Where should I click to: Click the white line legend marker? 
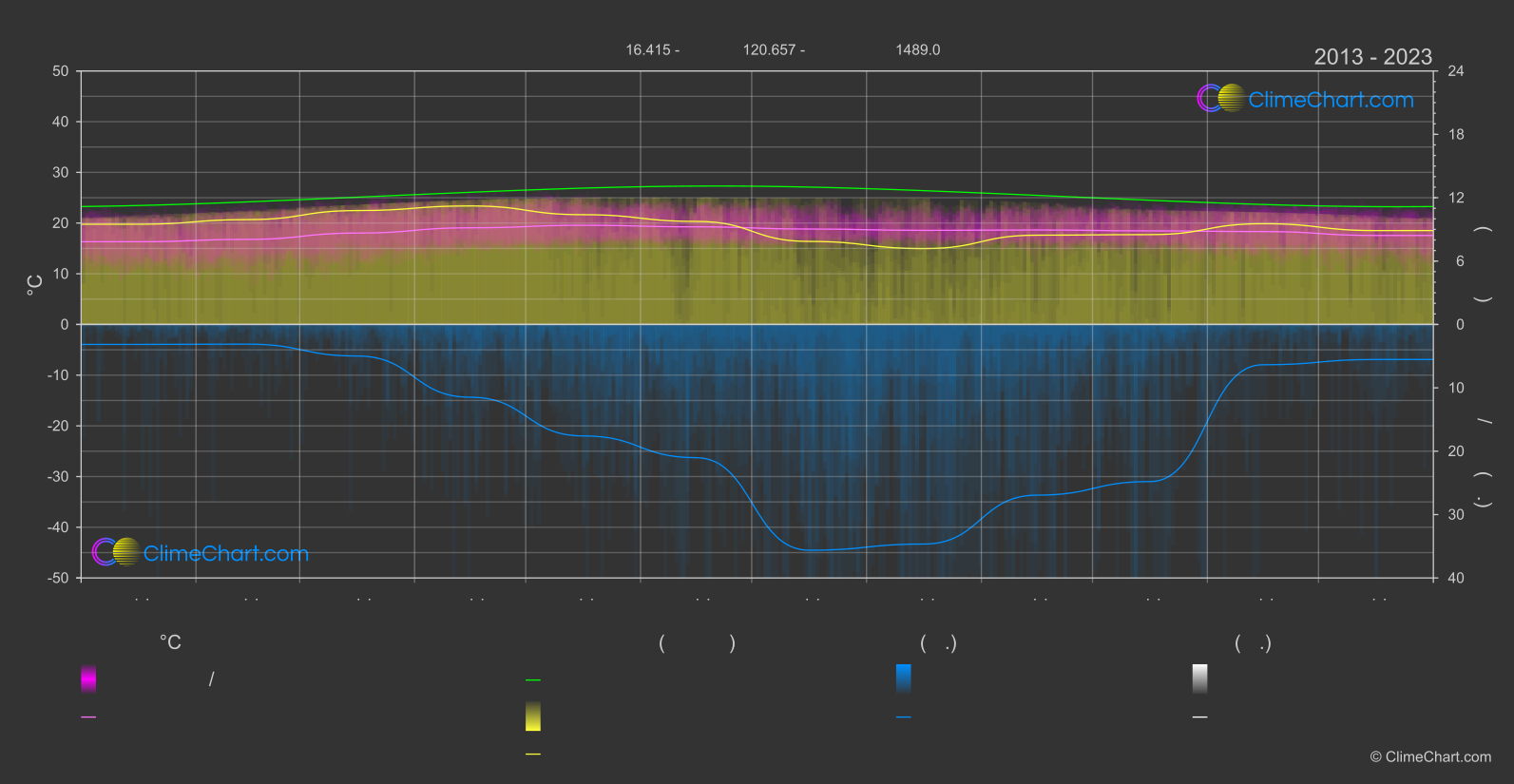[x=1200, y=717]
